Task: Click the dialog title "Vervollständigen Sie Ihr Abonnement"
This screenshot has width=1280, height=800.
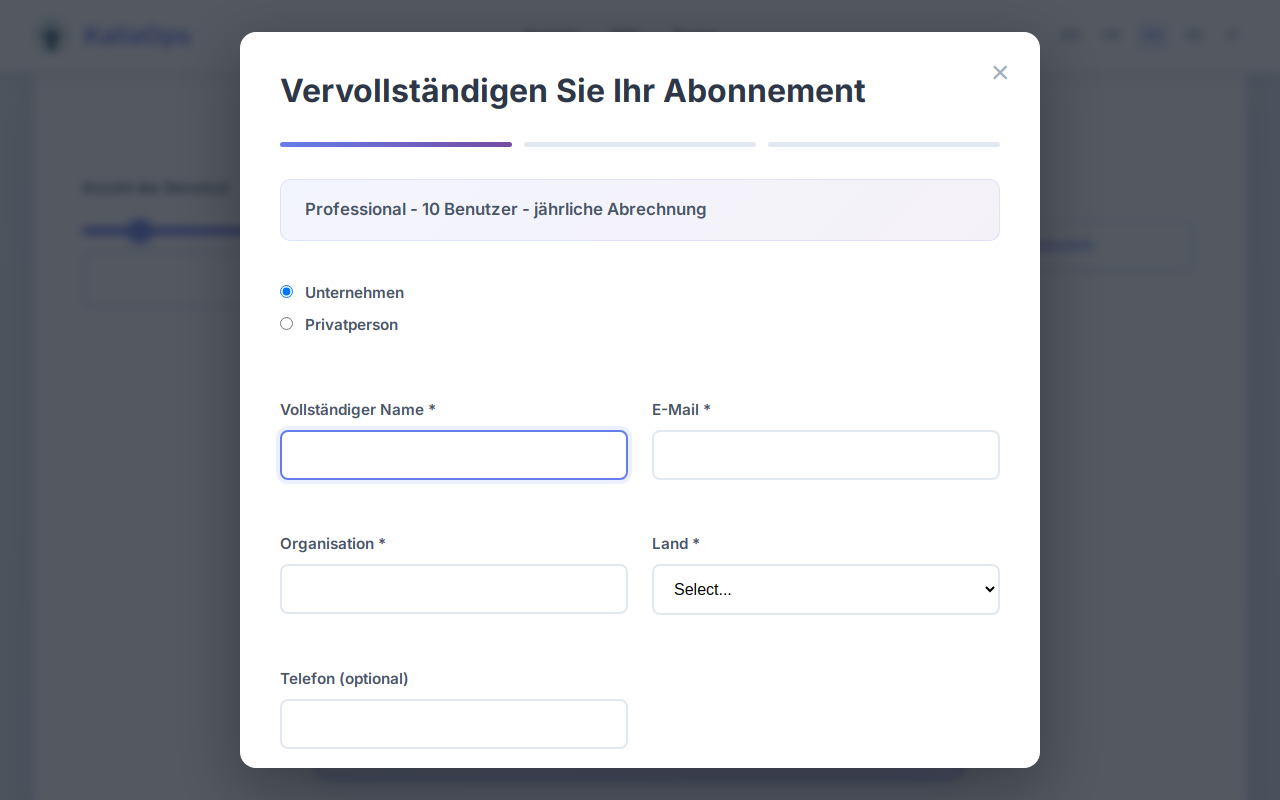Action: (x=573, y=91)
